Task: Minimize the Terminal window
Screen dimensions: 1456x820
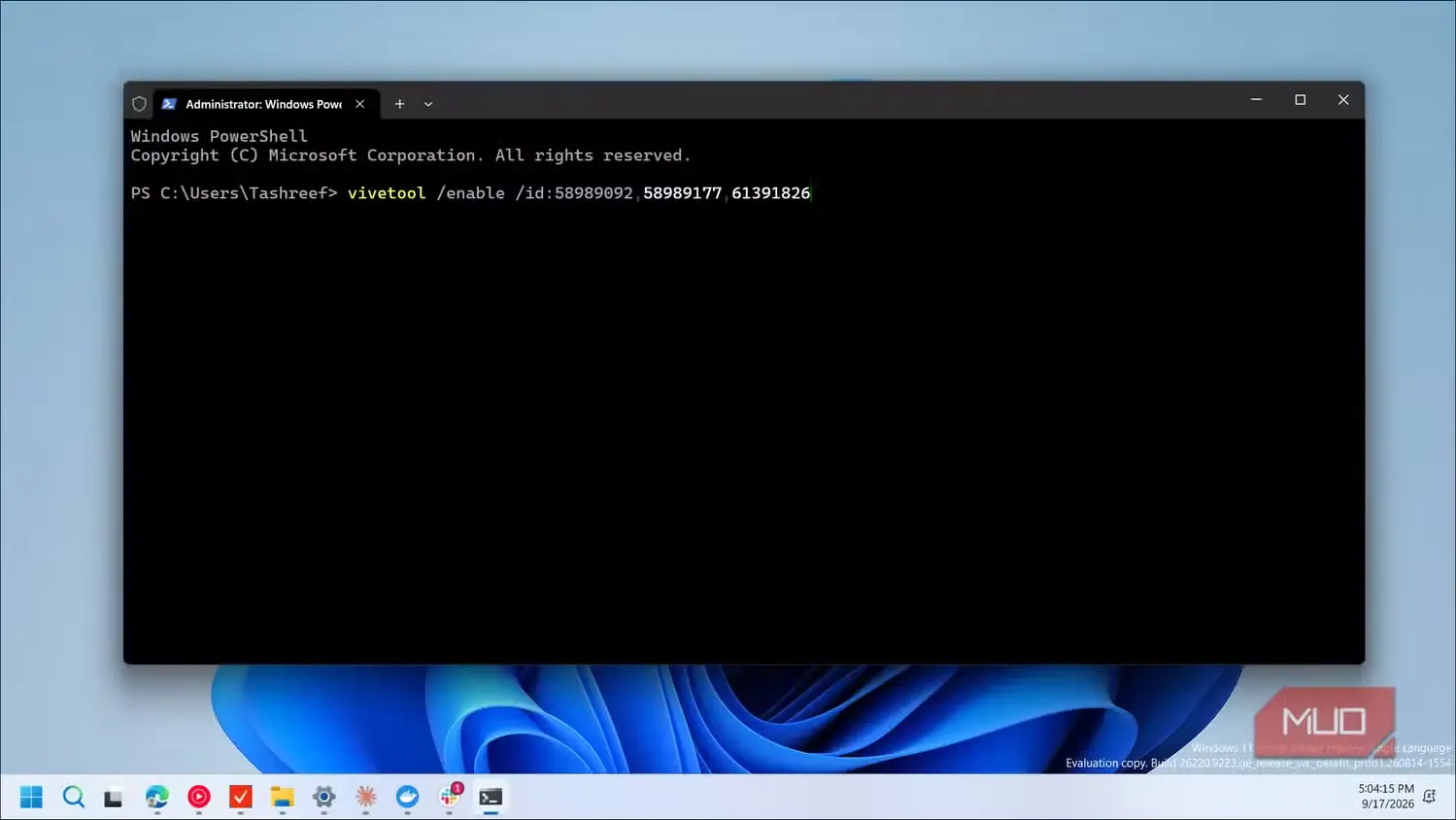Action: 1256,100
